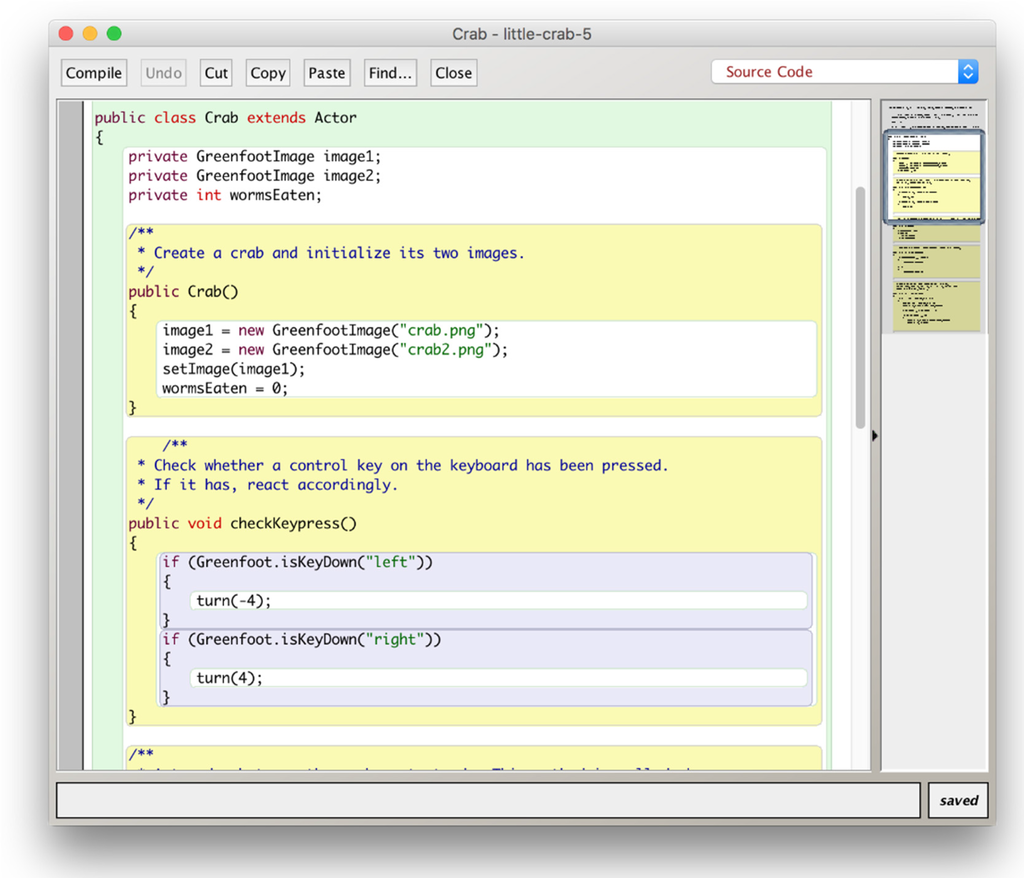Place cursor on the turn(-4); line

click(x=234, y=600)
